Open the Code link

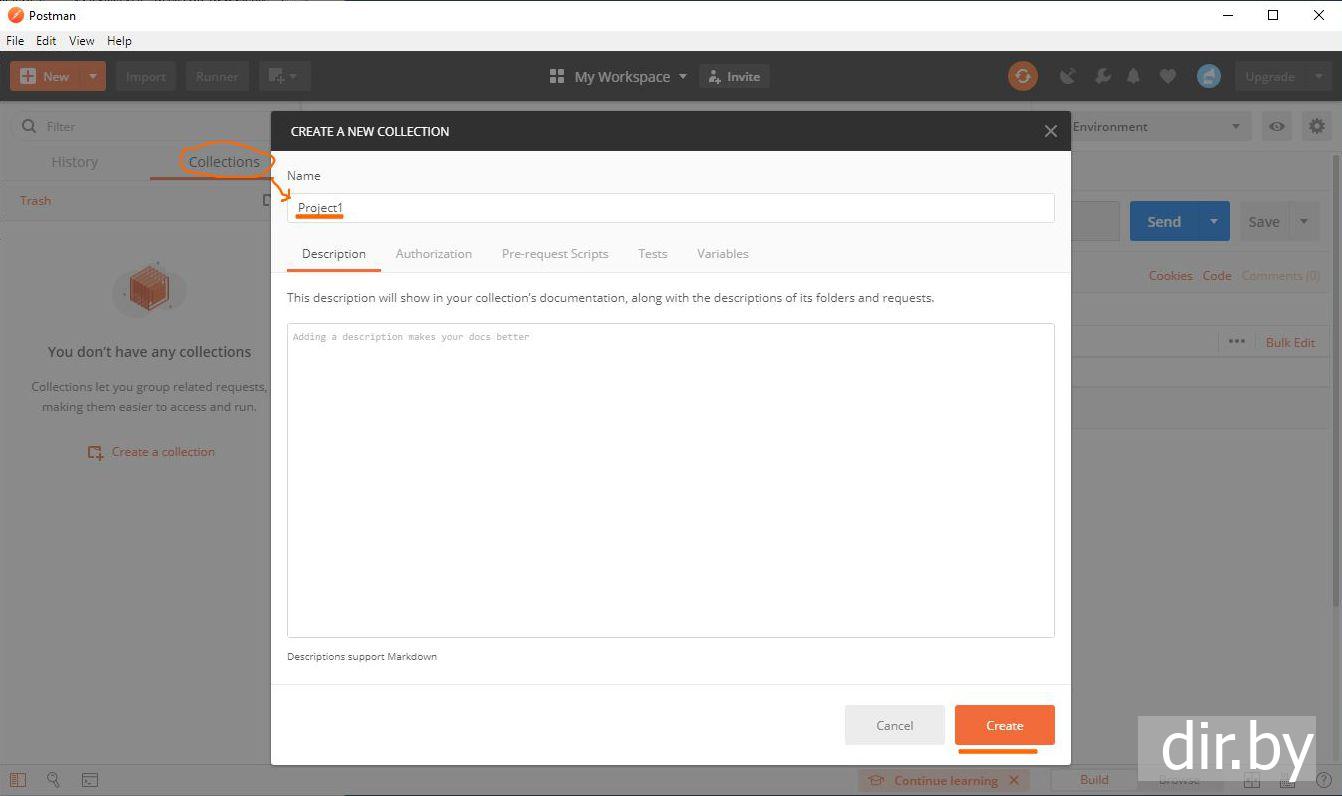point(1217,276)
